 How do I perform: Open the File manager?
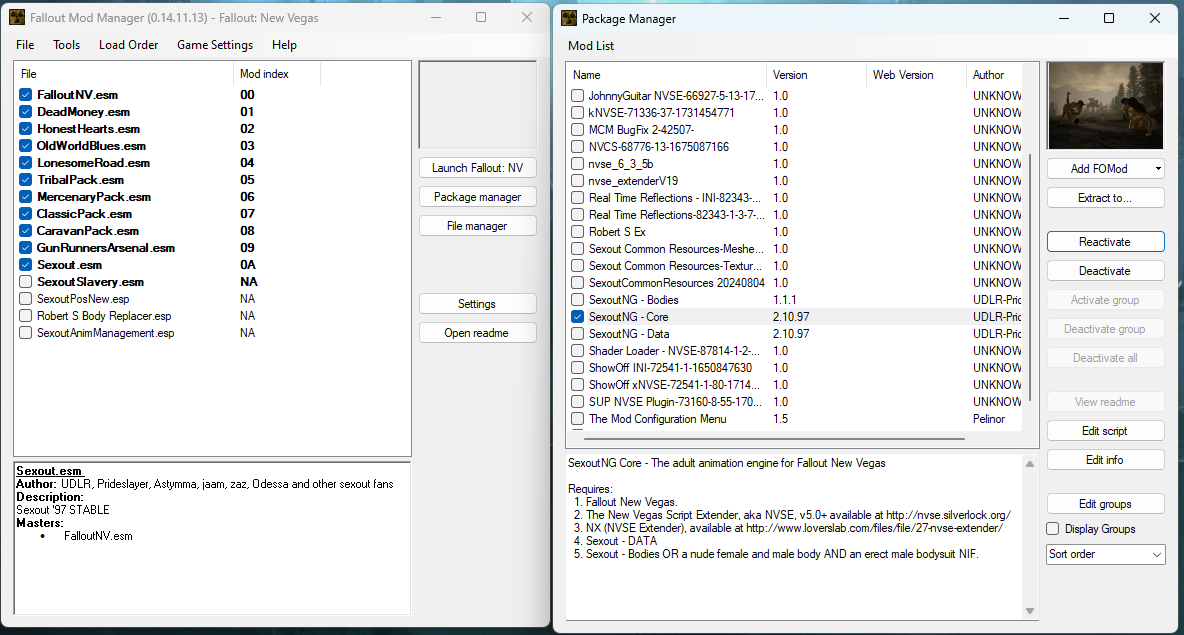point(477,226)
